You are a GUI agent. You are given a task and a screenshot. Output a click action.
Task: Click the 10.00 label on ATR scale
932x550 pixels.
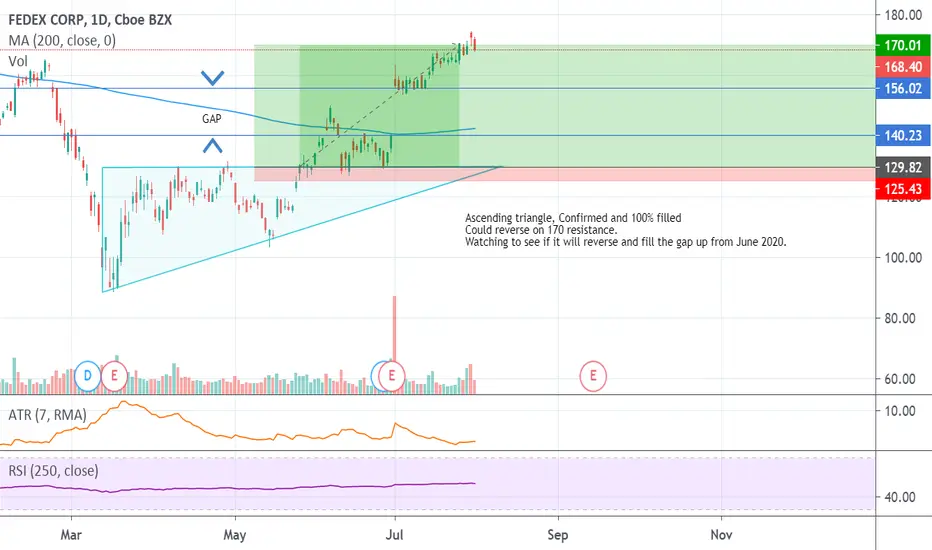tap(900, 411)
